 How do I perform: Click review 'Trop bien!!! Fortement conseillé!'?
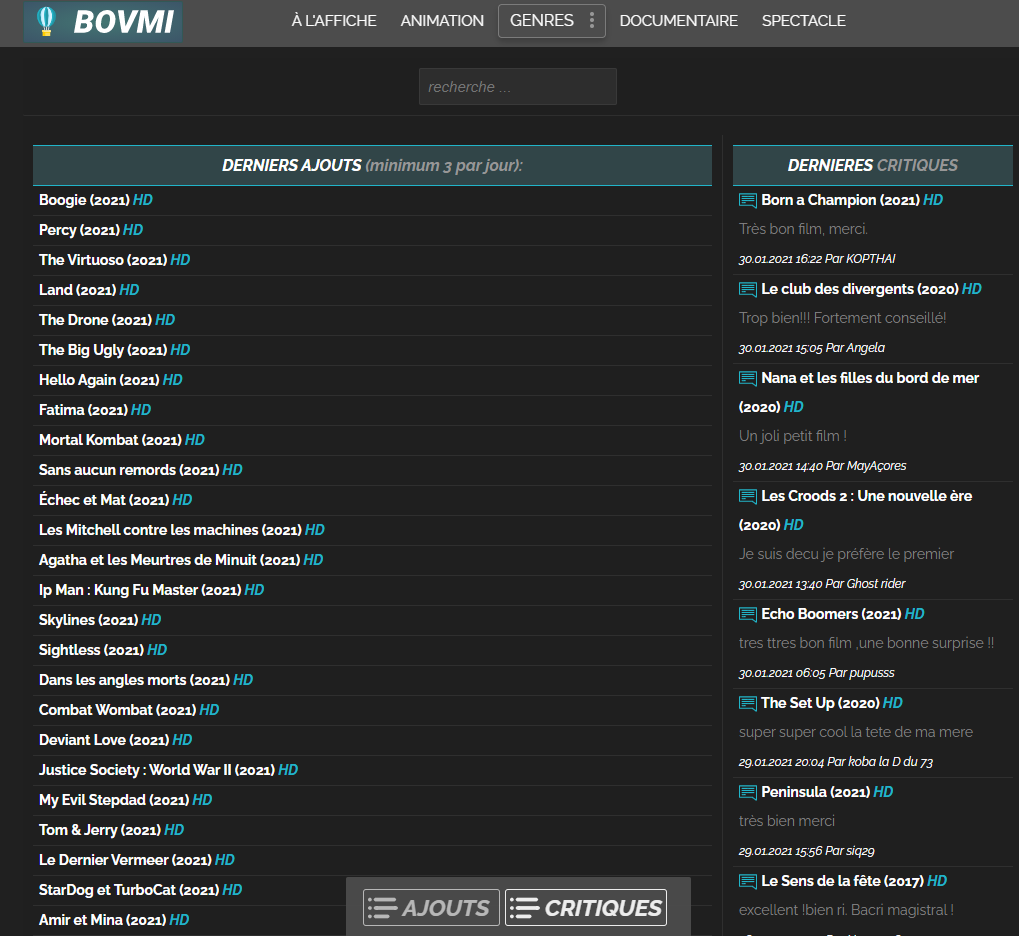pos(842,318)
